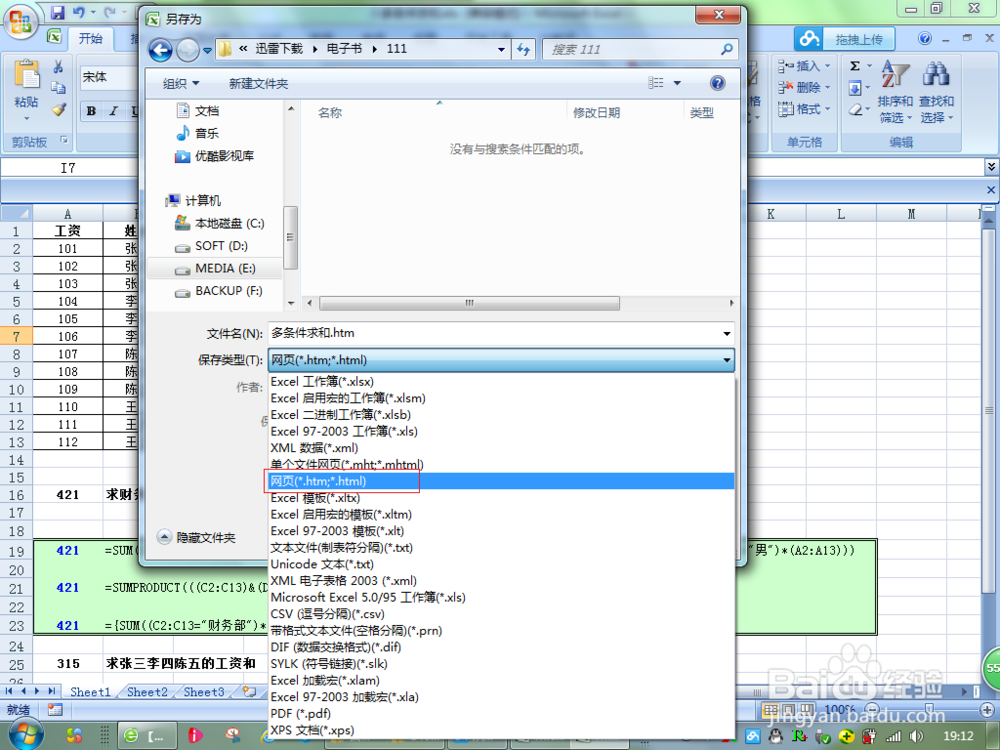The image size is (1000, 750).
Task: Click the Excel Name Box showing I7
Action: tap(68, 168)
